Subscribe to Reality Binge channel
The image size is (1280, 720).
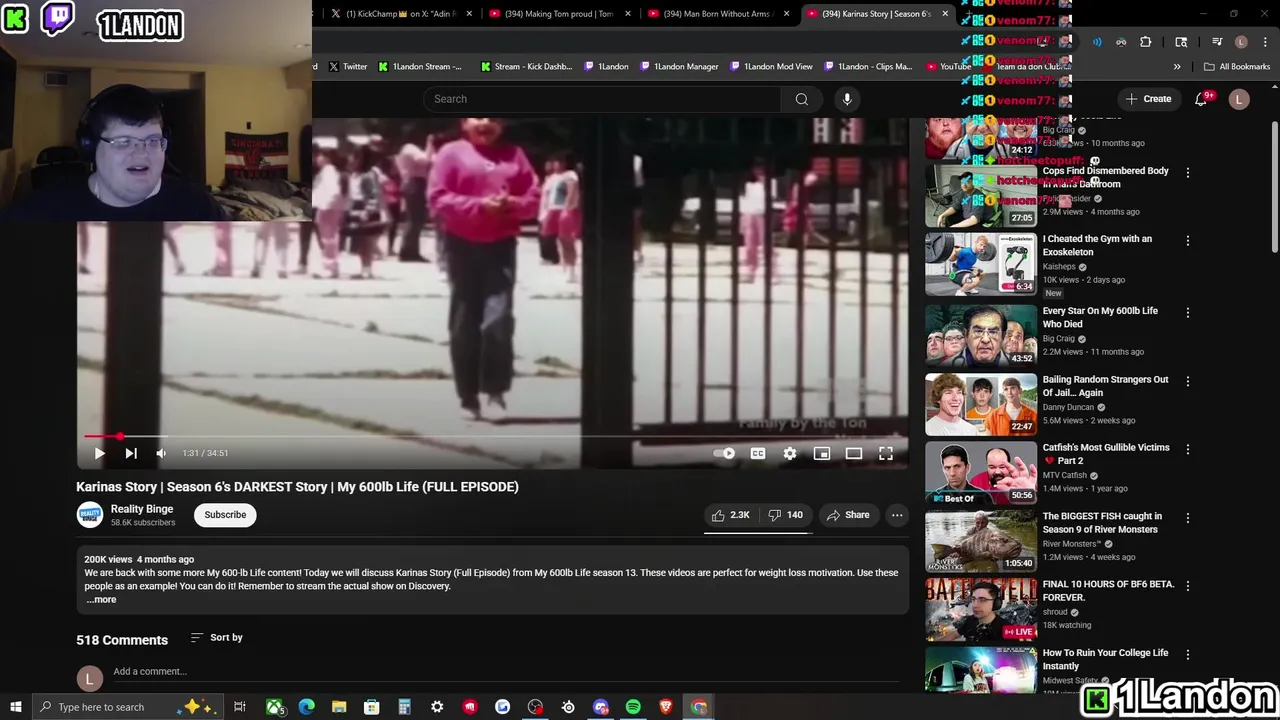coord(225,515)
